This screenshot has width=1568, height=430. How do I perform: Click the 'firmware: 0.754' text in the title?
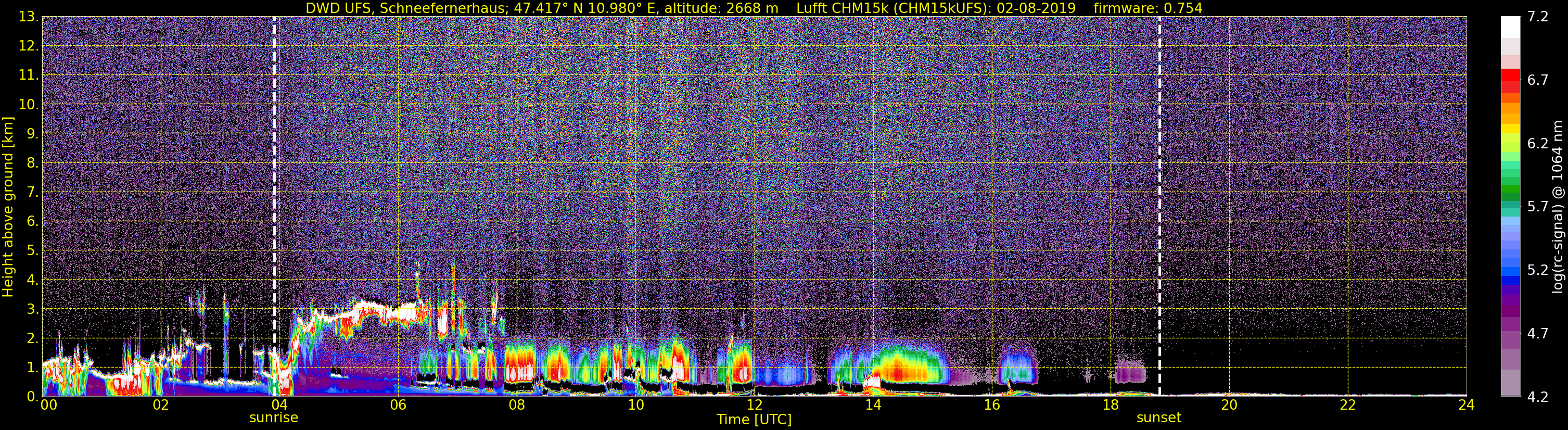click(x=1148, y=8)
